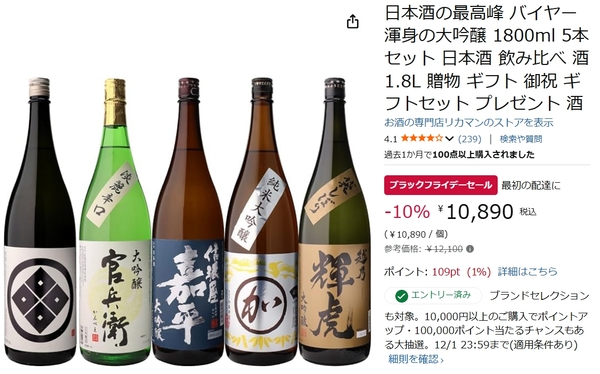Screen dimensions: 600x374
Task: Visit お酒の専門店リカマン store link
Action: pyautogui.click(x=469, y=122)
